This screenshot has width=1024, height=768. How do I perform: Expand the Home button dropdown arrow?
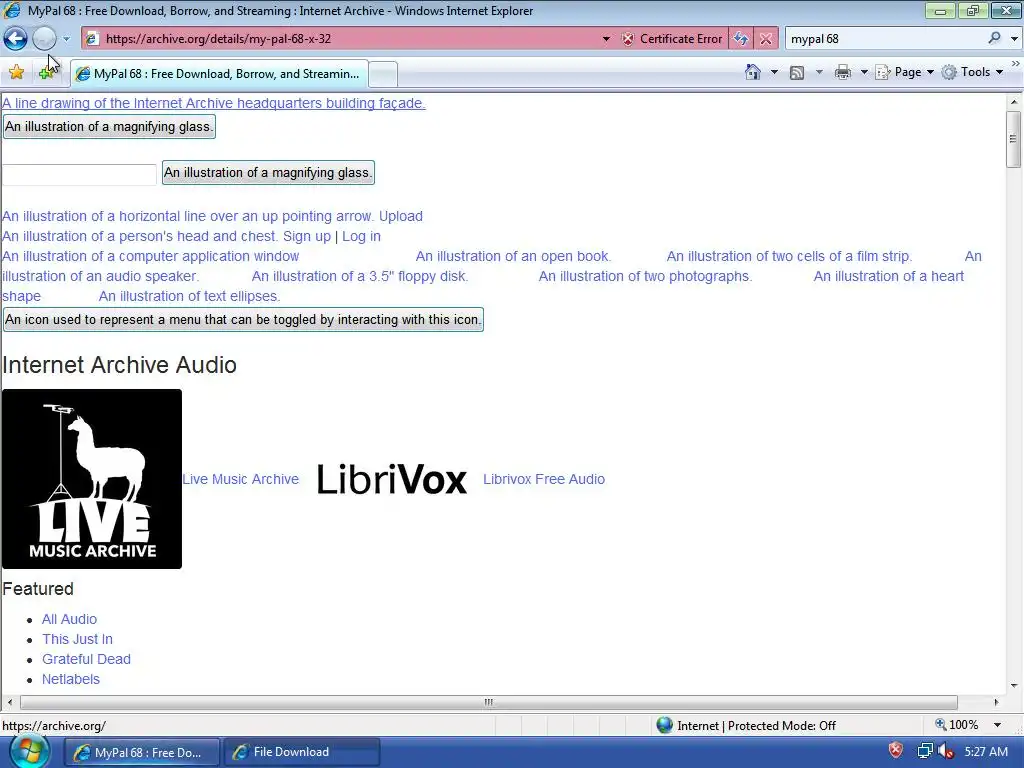point(774,72)
